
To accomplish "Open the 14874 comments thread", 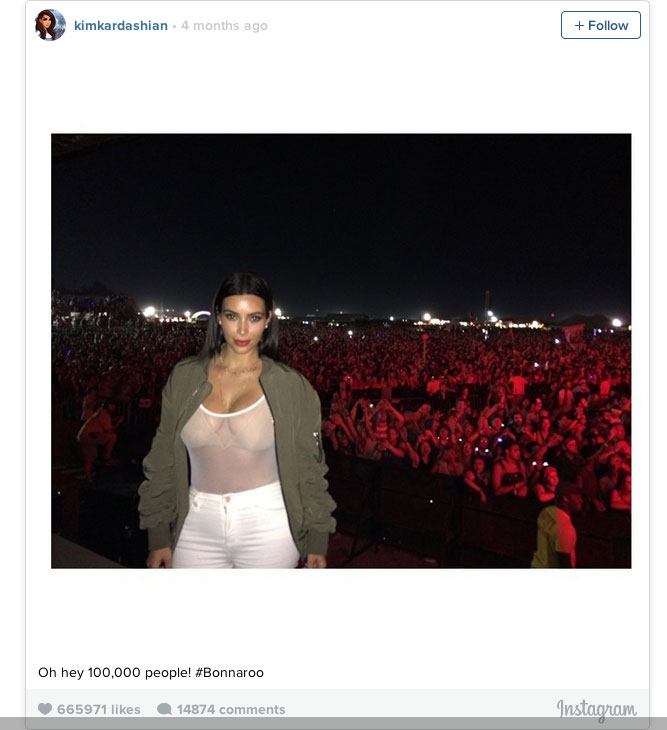I will pos(231,710).
